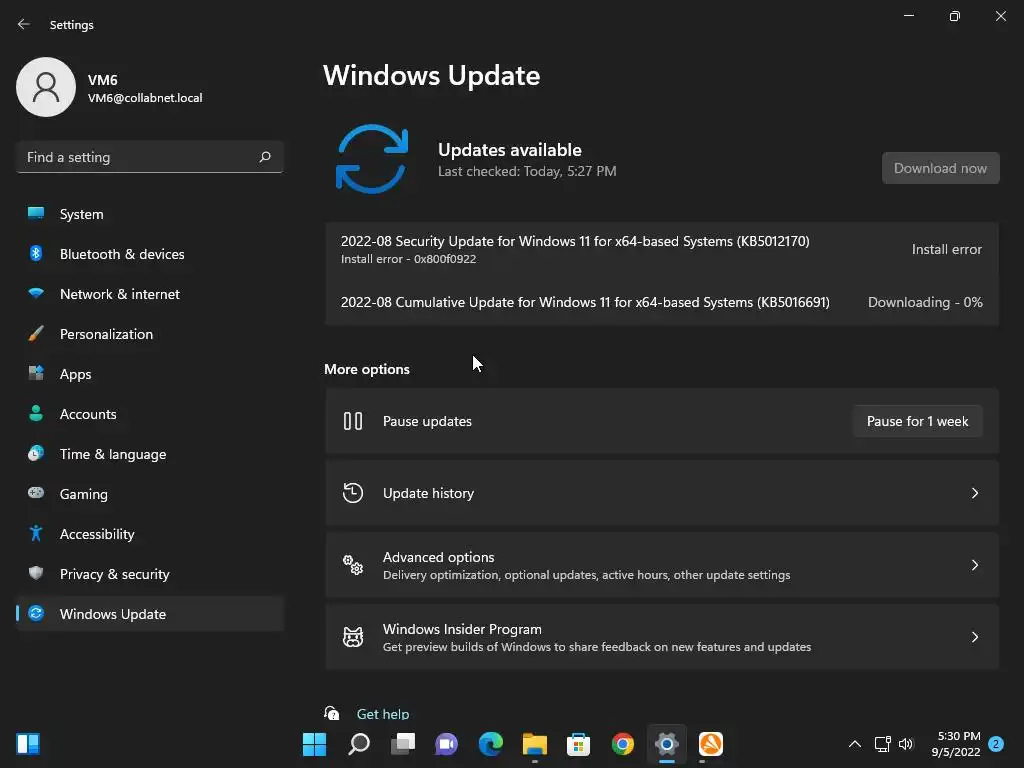Click the Find a setting search field
Viewport: 1024px width, 768px height.
[150, 157]
